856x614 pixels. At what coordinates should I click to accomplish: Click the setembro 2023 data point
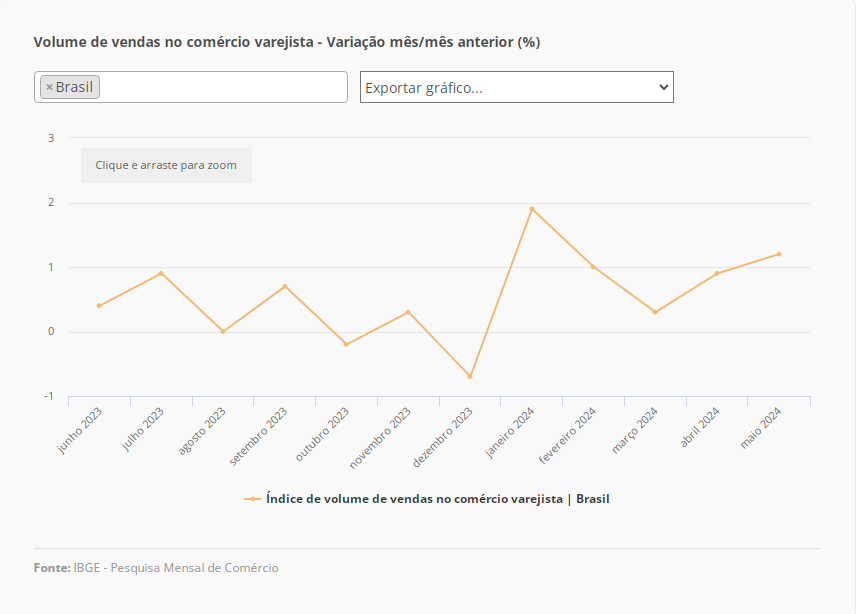coord(285,286)
